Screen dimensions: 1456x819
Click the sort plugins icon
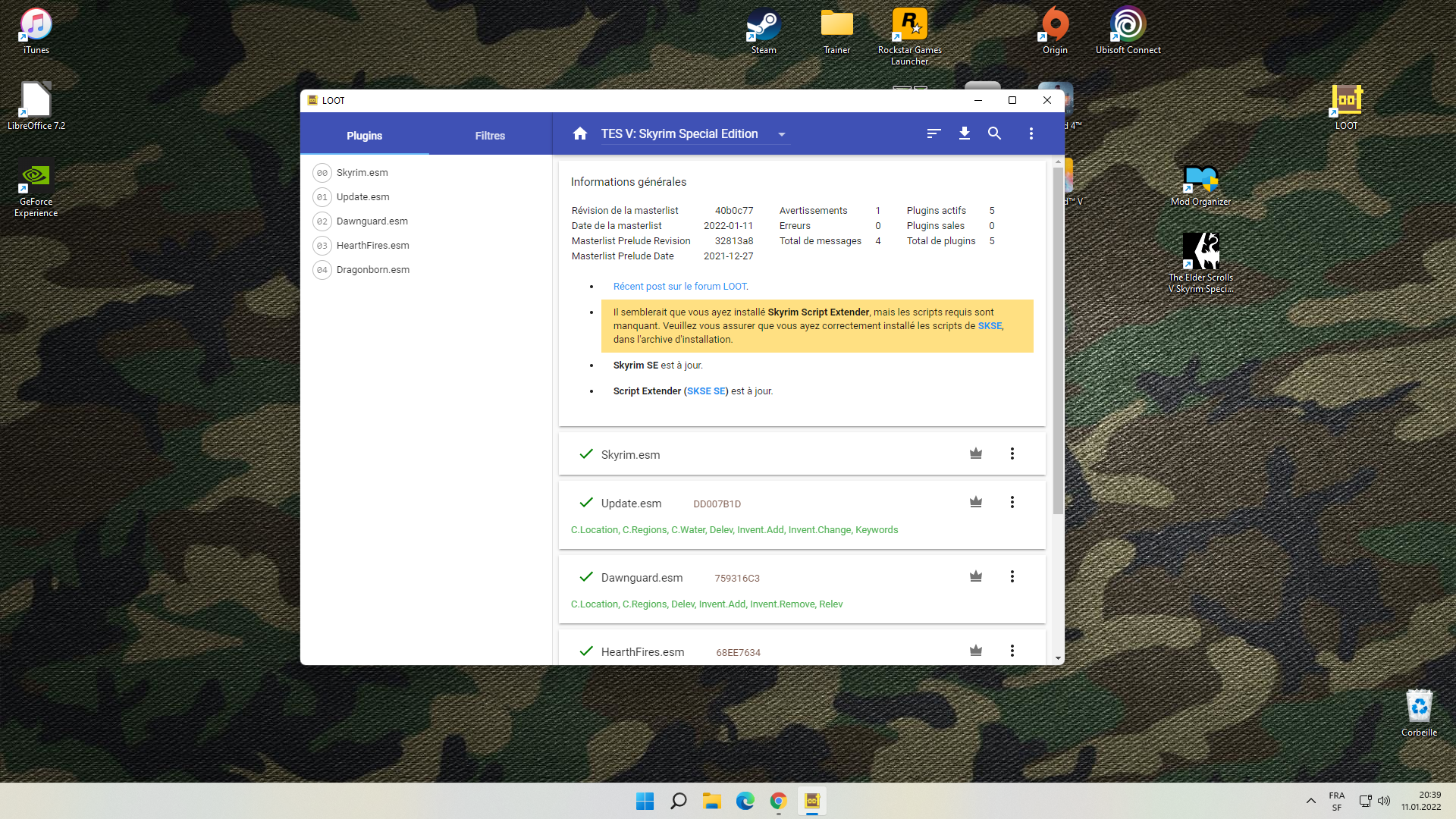point(934,133)
